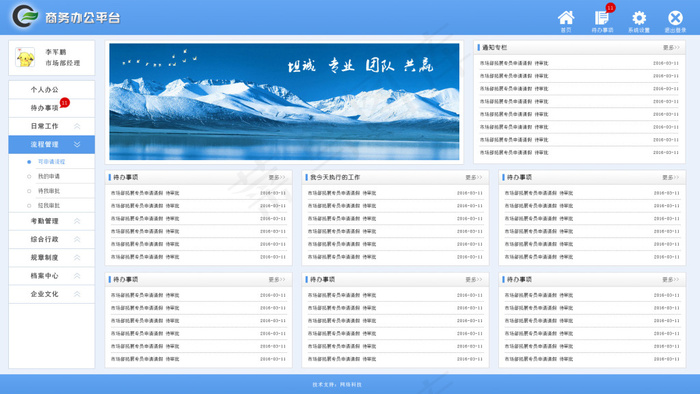Collapse 流程管理 using its chevron
This screenshot has height=394, width=700.
click(x=77, y=145)
